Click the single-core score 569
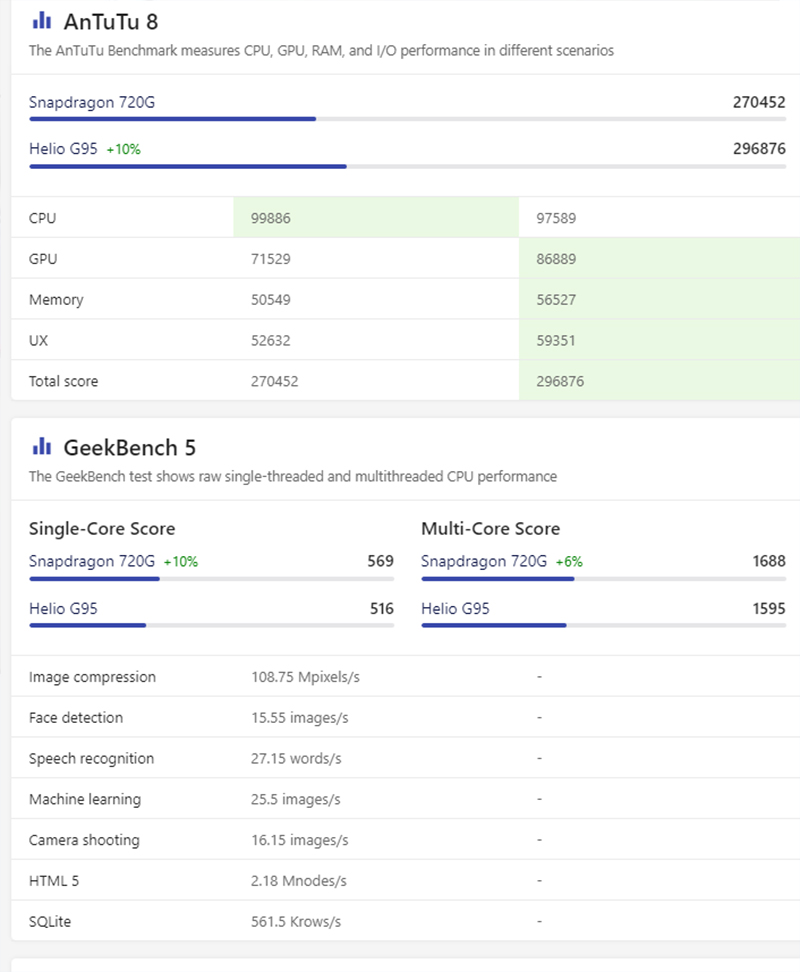 pyautogui.click(x=380, y=561)
